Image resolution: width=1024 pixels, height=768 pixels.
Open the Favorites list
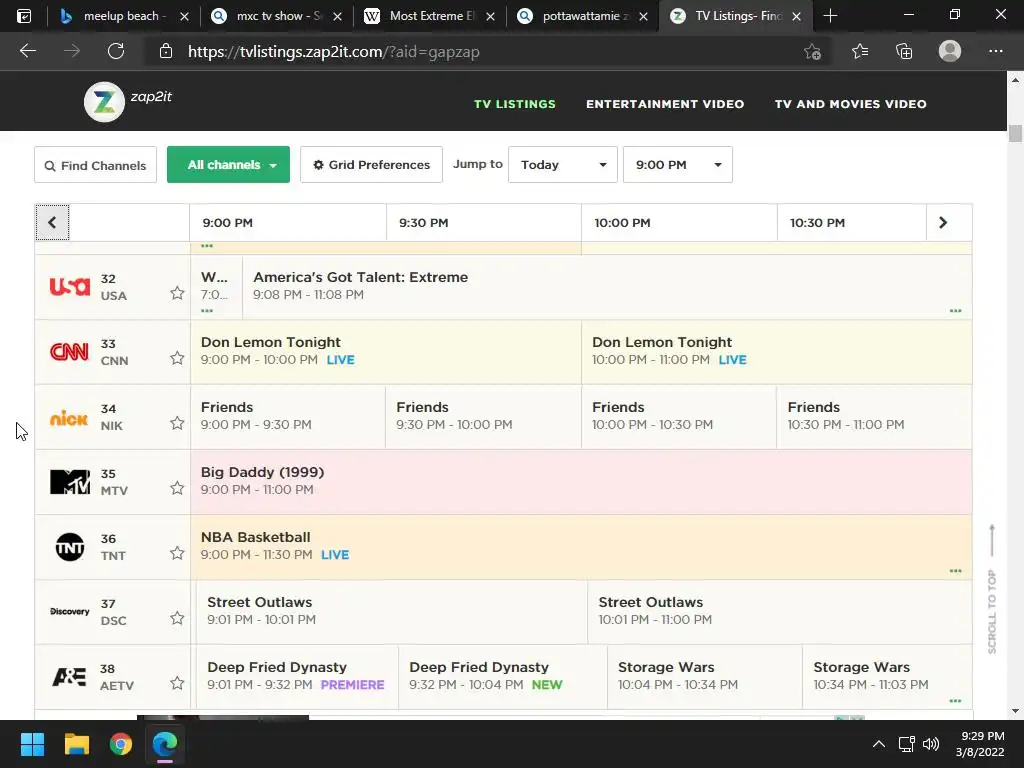point(859,51)
